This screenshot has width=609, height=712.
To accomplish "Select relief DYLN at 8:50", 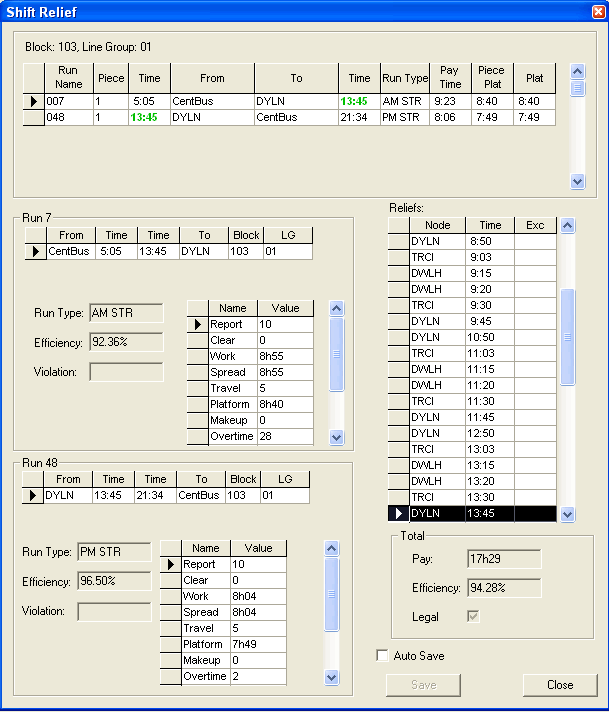I will tap(472, 241).
